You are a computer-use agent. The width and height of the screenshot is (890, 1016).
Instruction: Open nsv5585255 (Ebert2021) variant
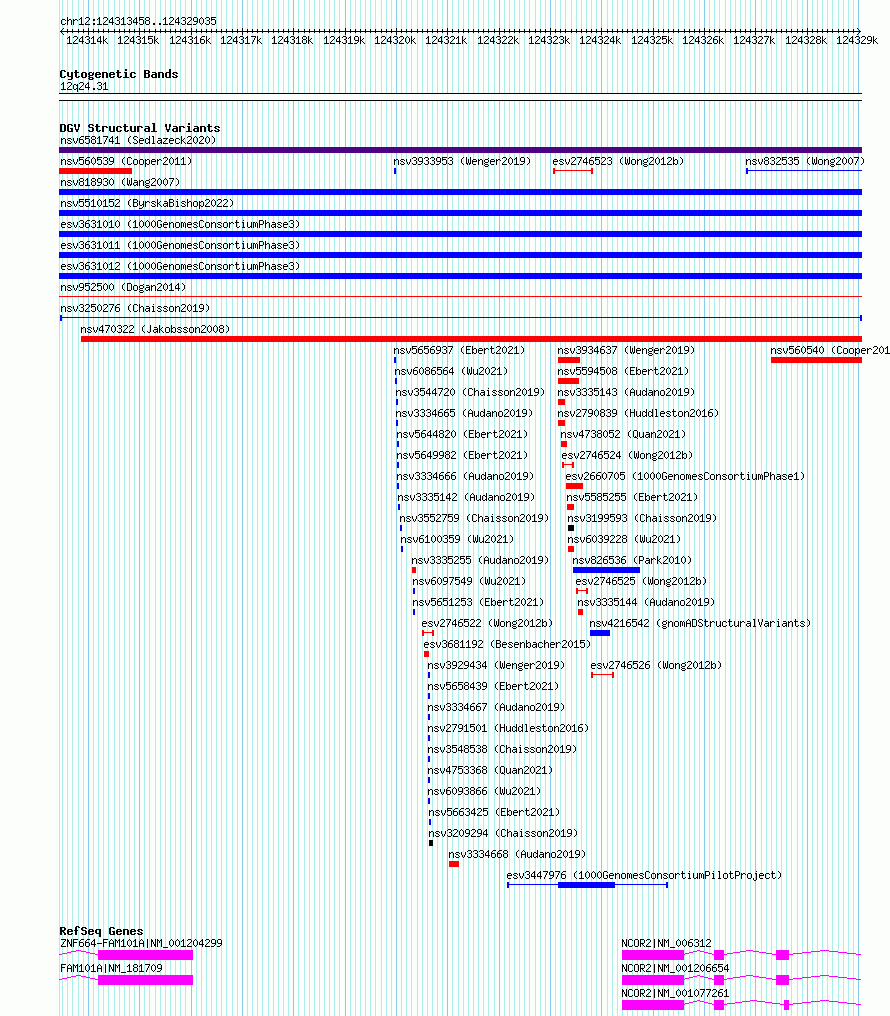coord(632,497)
